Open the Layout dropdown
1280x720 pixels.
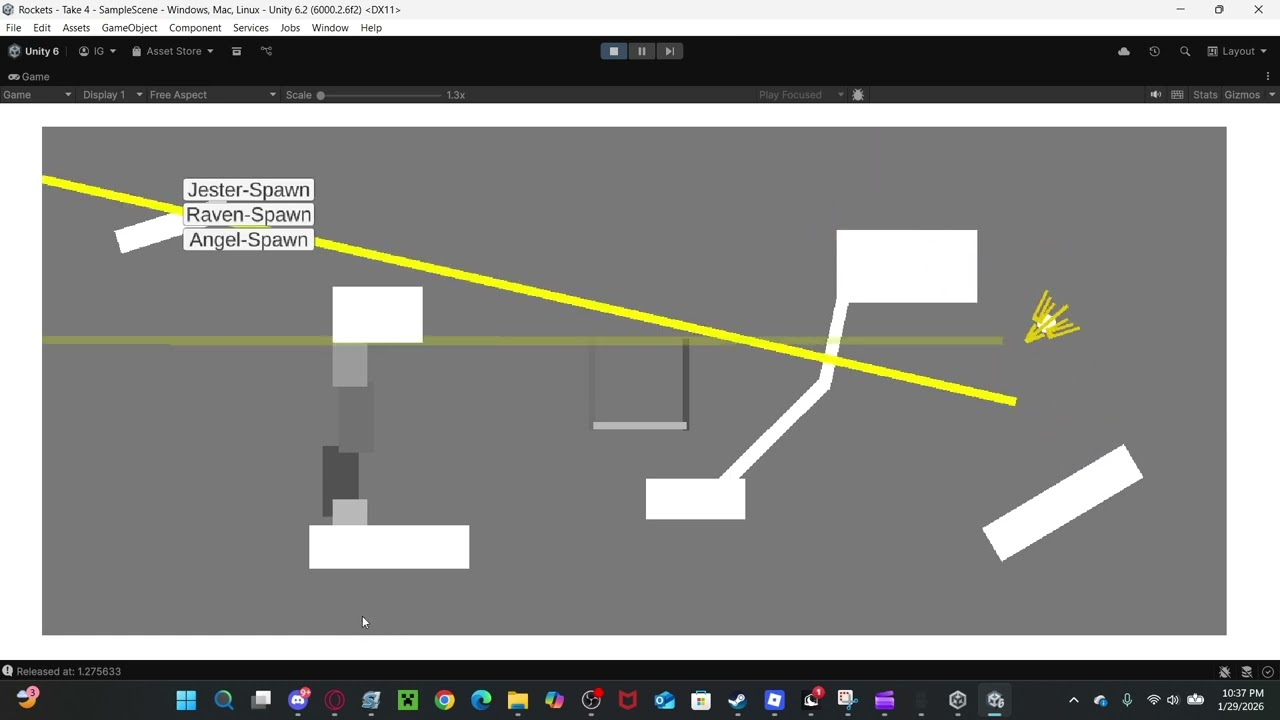click(x=1237, y=51)
